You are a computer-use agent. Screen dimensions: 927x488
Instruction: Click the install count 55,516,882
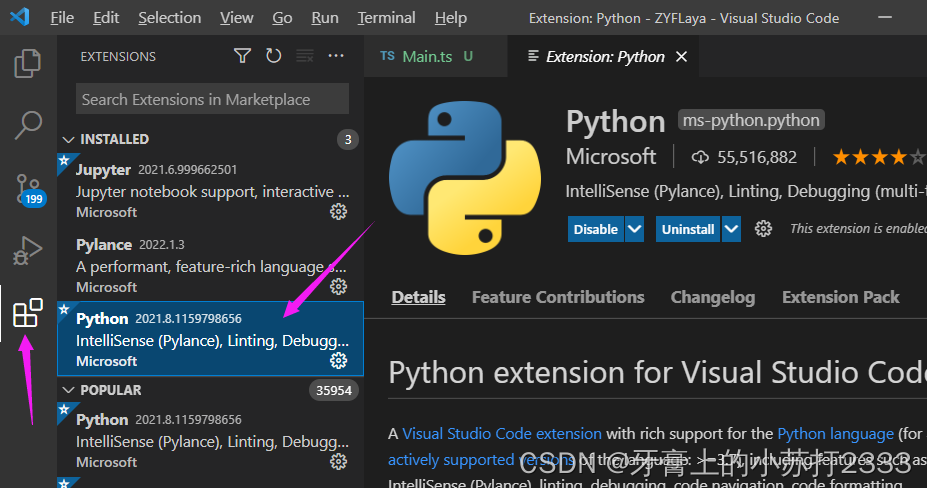757,157
